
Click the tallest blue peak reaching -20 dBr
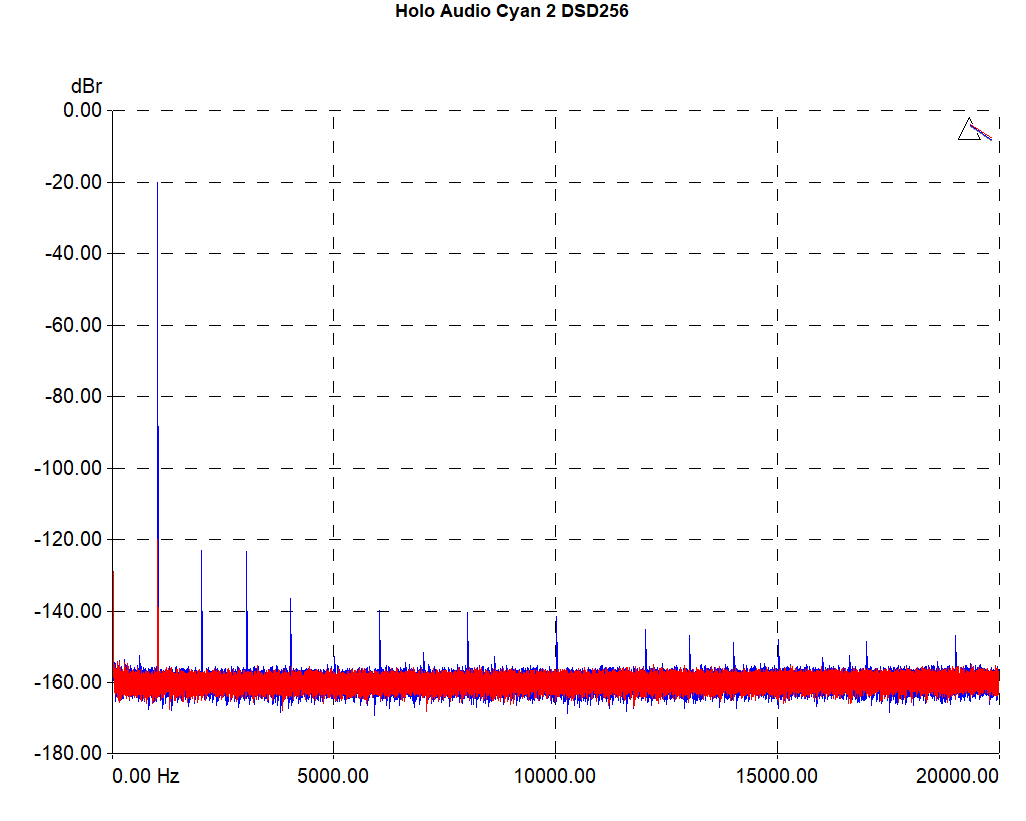coord(158,393)
